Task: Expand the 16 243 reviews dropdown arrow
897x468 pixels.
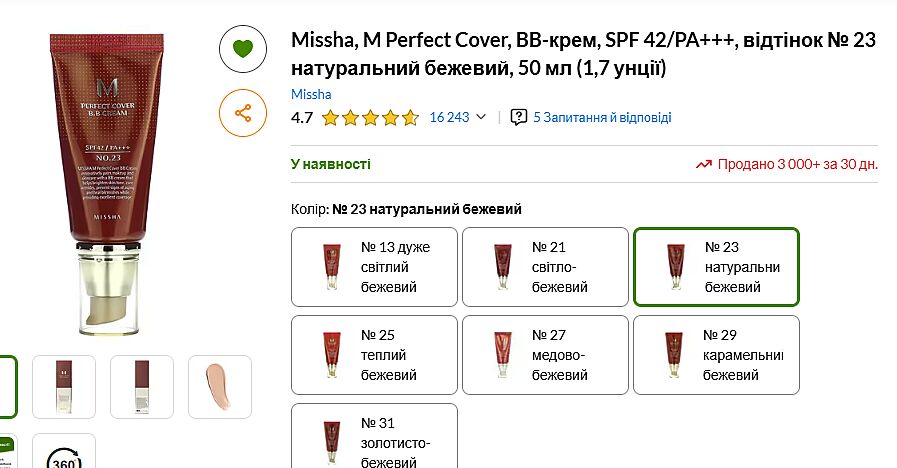Action: tap(481, 117)
